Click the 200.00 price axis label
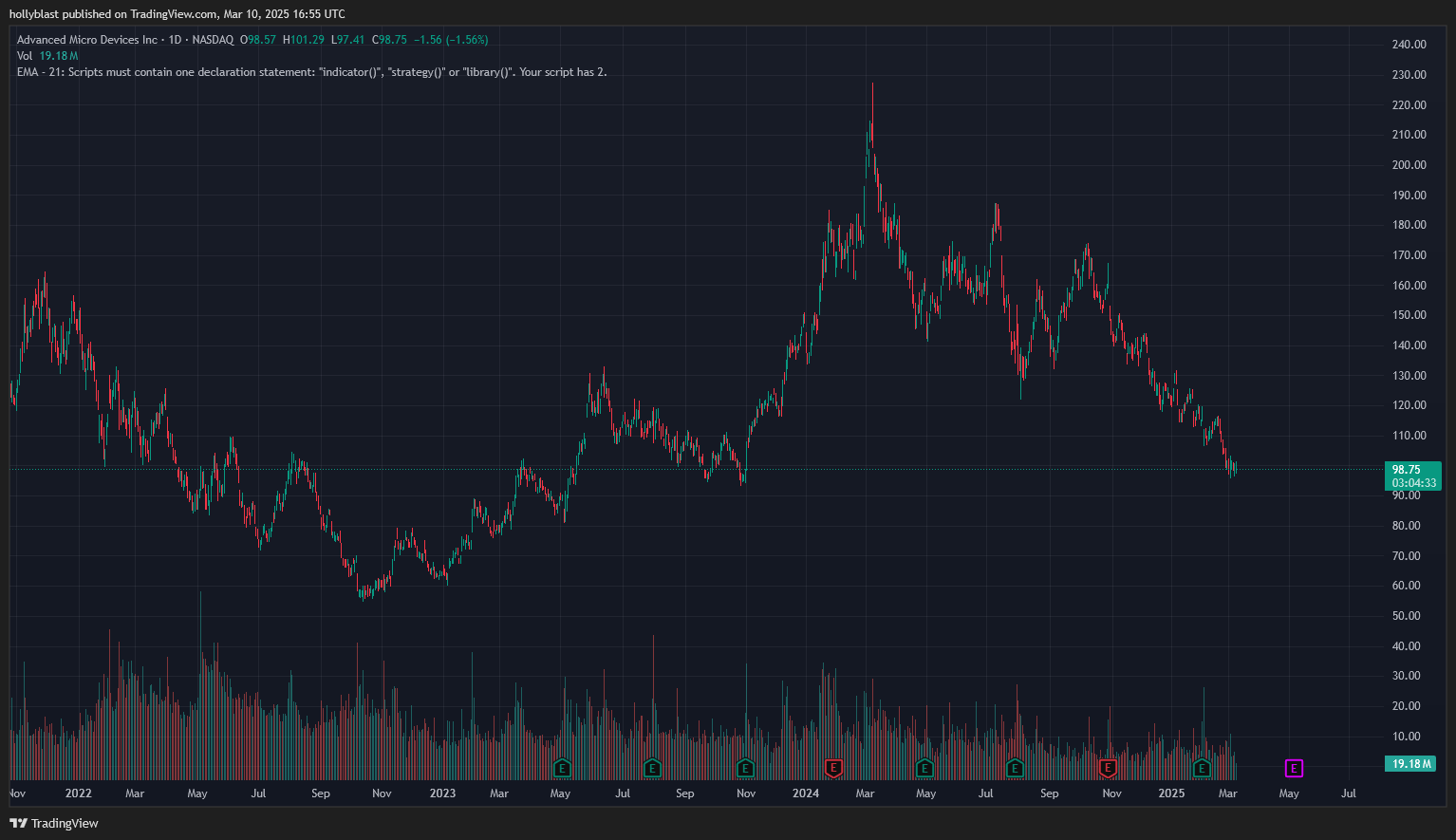1456x840 pixels. coord(1409,165)
